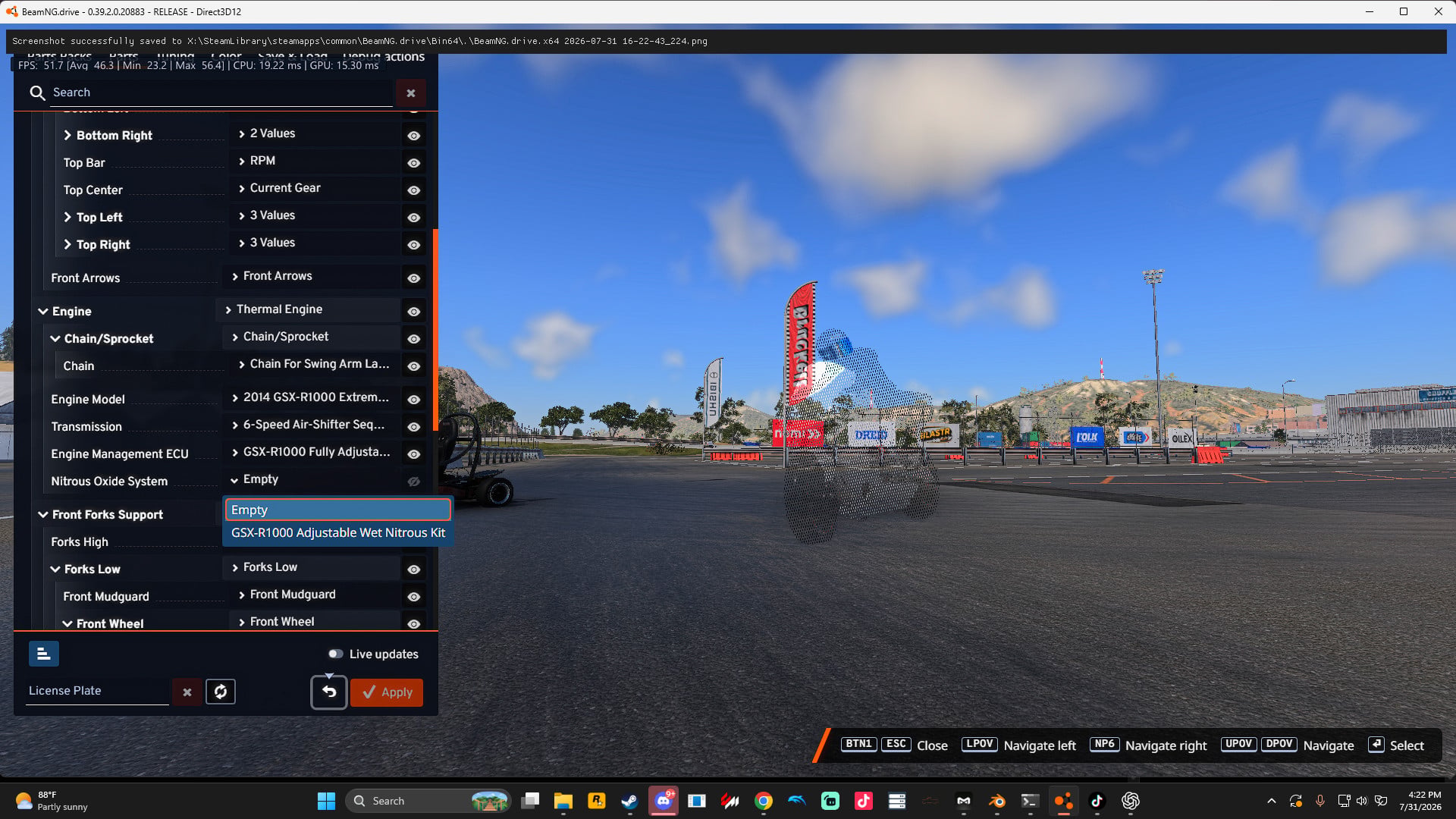Image resolution: width=1456 pixels, height=819 pixels.
Task: Open Google Chrome from the taskbar
Action: 764,801
